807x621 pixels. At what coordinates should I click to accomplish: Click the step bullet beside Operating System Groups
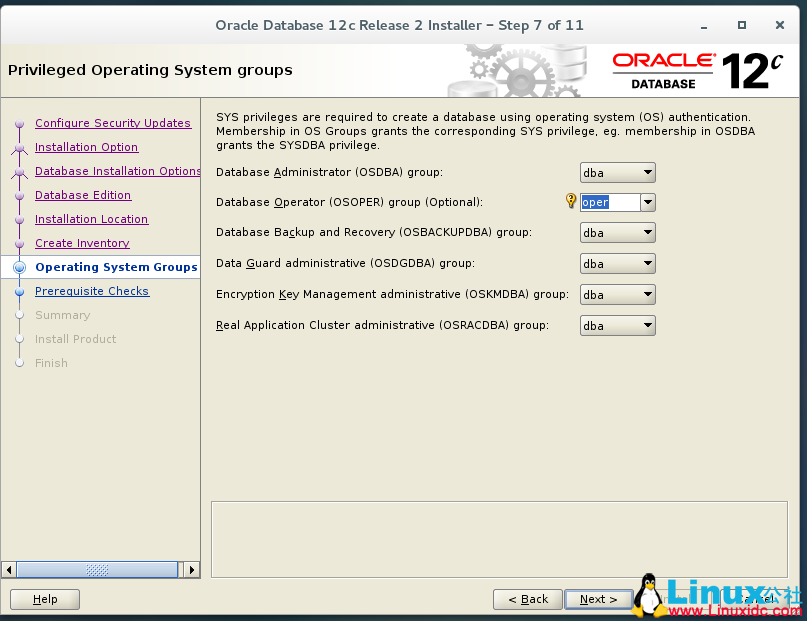click(18, 267)
